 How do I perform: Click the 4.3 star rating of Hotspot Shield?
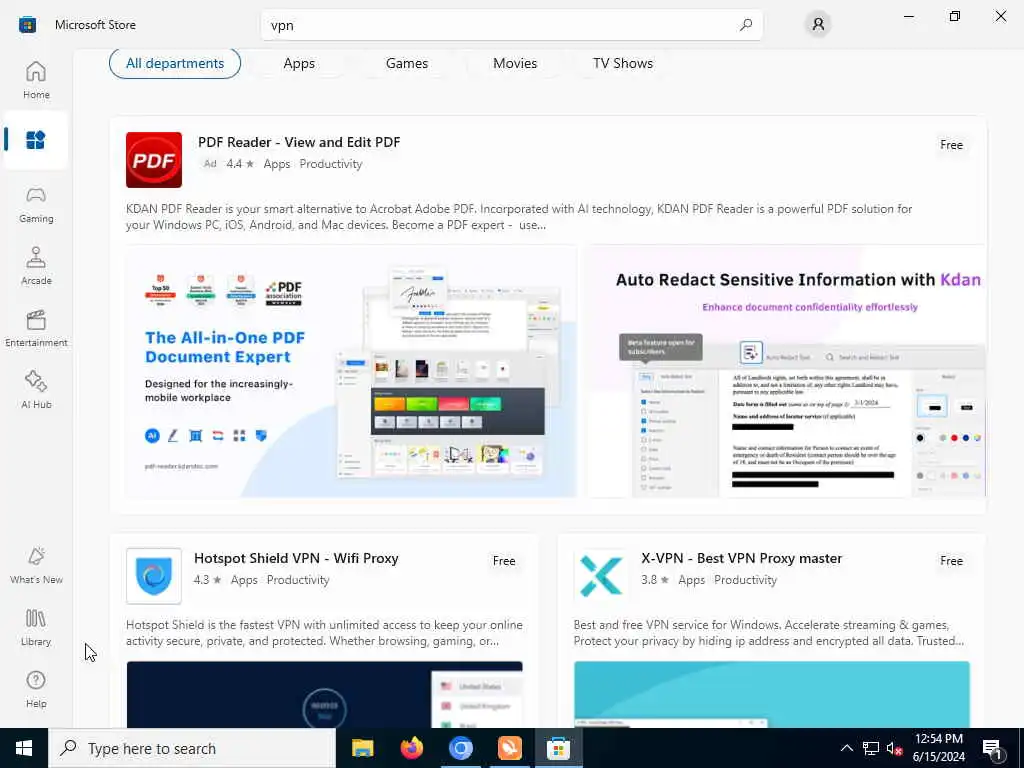pos(208,580)
